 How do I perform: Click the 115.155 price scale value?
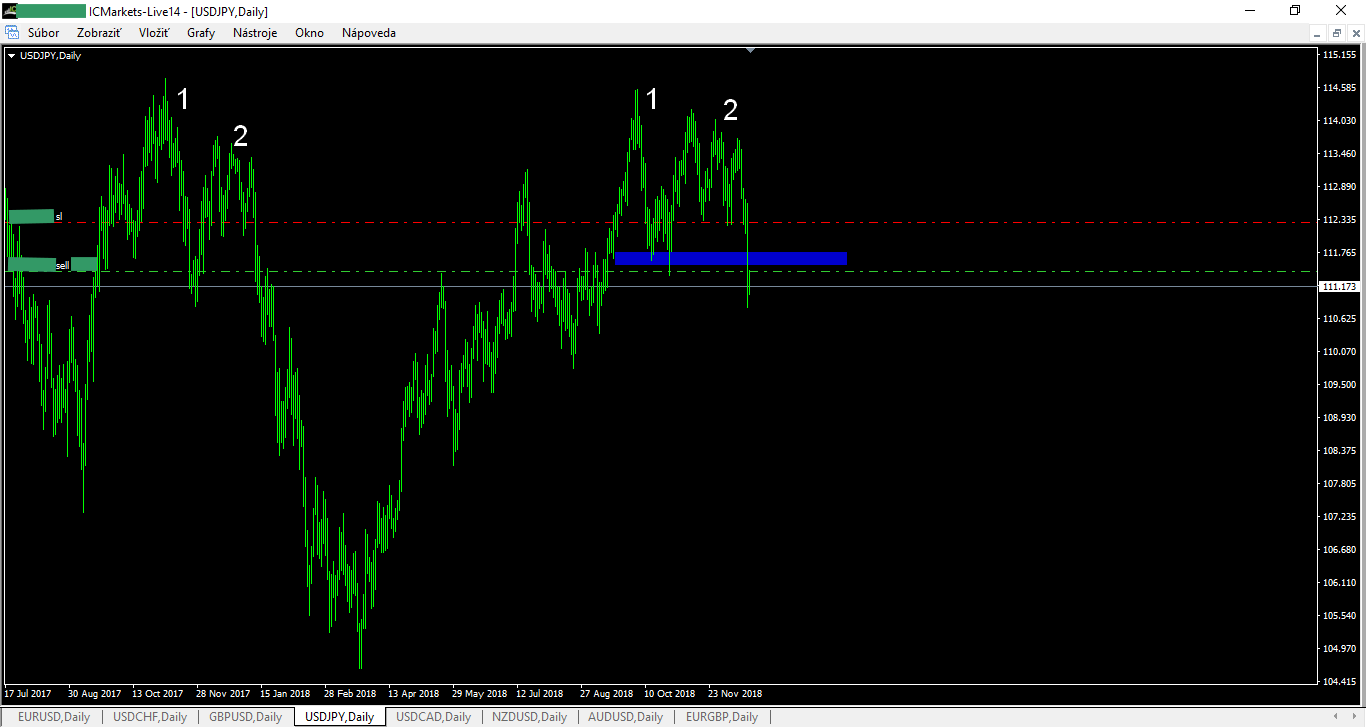point(1339,55)
